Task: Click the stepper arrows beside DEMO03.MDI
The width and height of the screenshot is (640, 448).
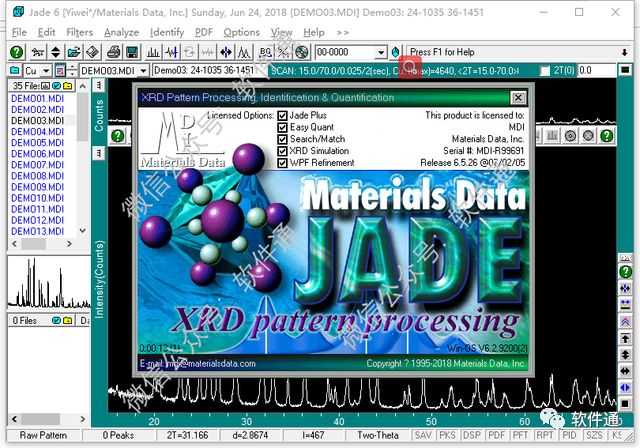Action: [x=72, y=71]
